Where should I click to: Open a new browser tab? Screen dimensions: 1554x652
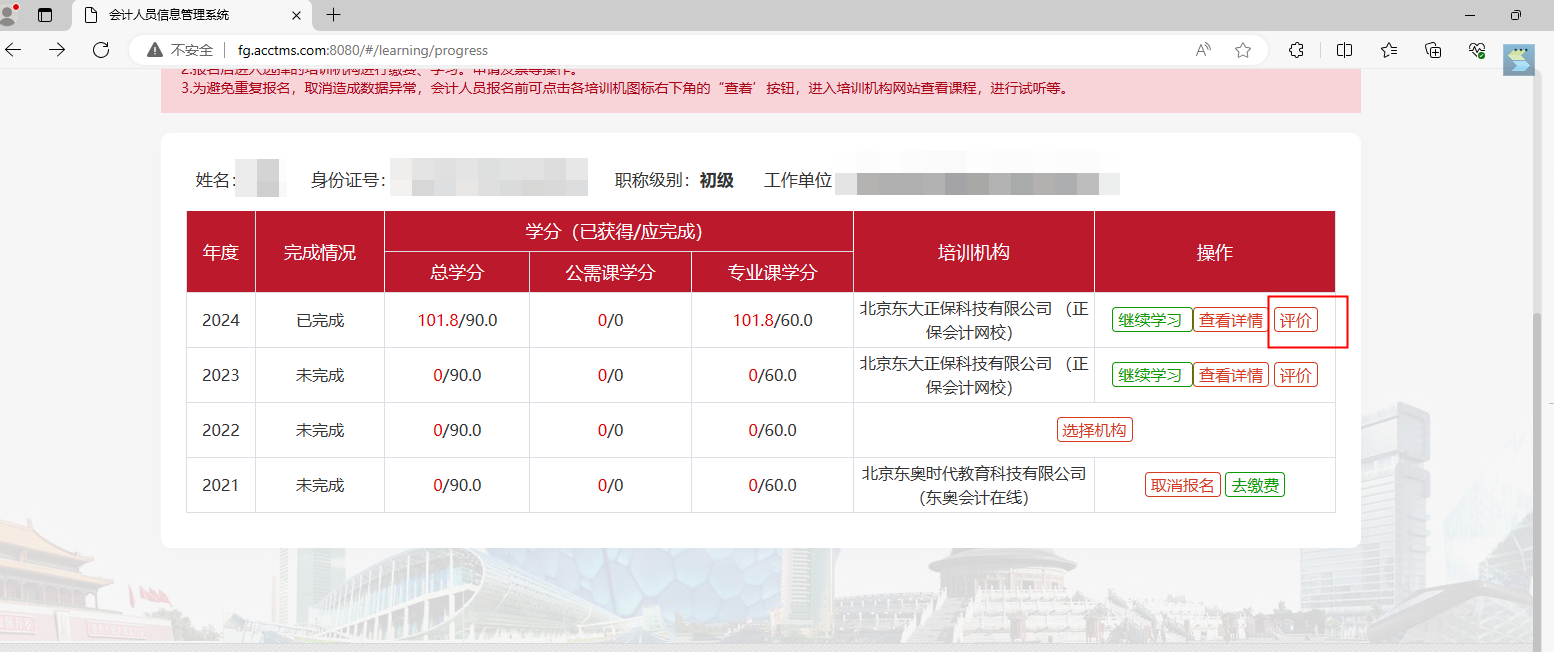(x=334, y=15)
